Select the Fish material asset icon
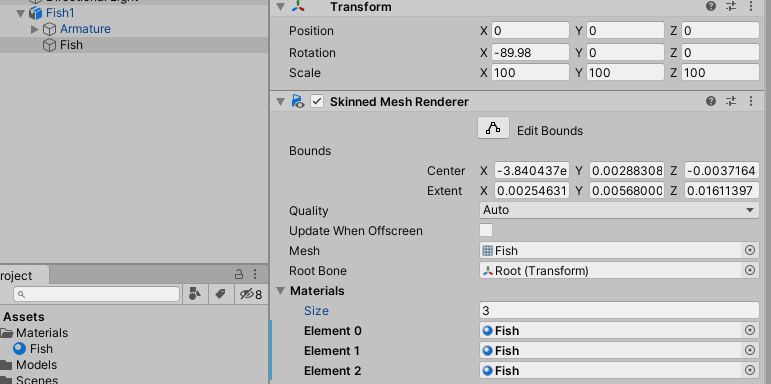Viewport: 771px width, 384px height. (20, 349)
